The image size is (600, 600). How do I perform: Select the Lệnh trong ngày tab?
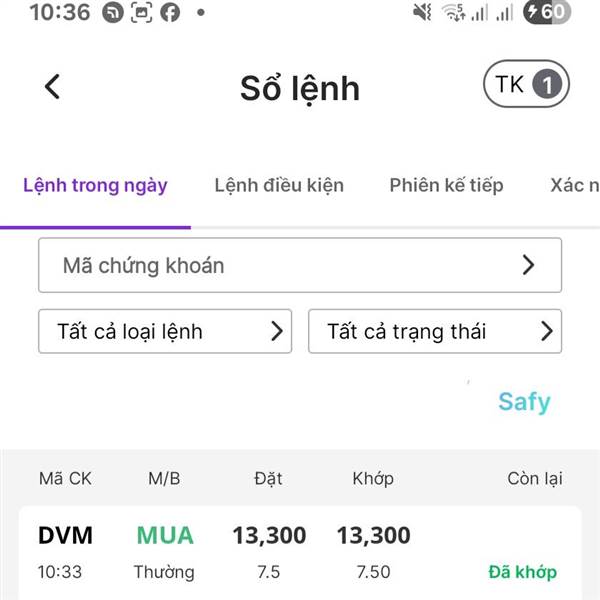pos(95,186)
